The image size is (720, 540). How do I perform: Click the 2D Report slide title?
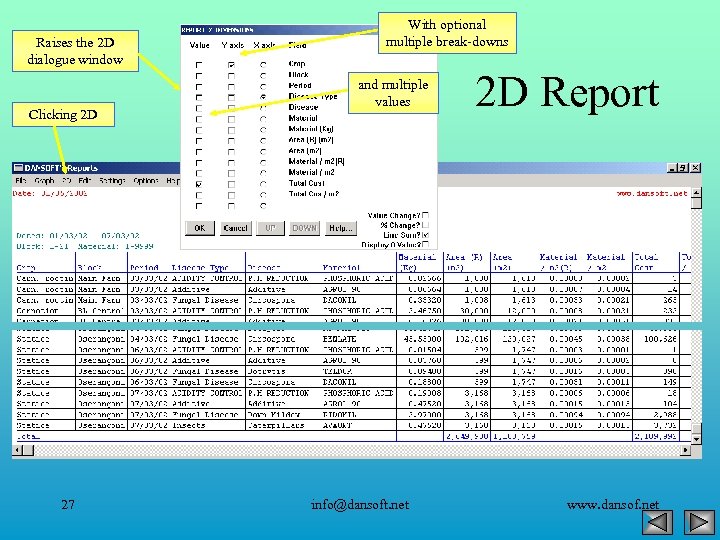tap(567, 92)
